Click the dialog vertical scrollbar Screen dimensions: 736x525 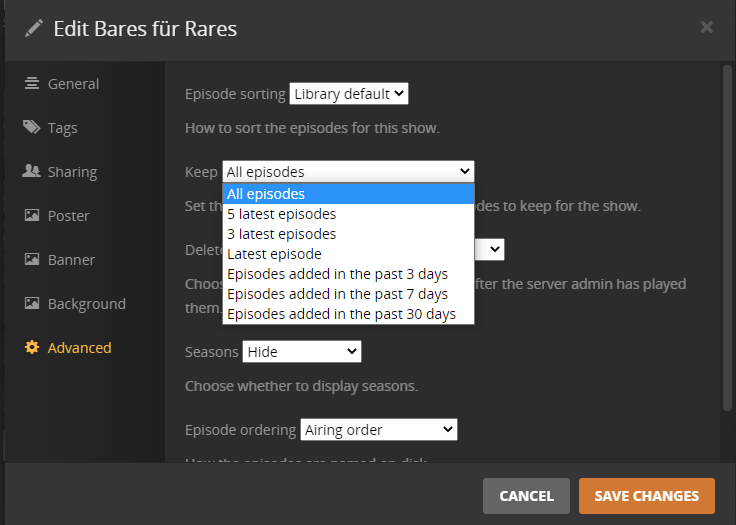pos(727,238)
